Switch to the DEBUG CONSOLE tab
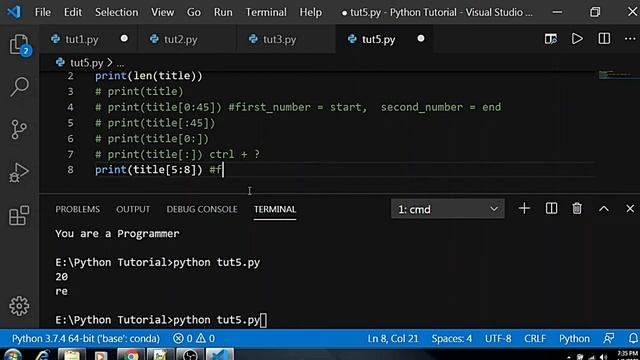The width and height of the screenshot is (640, 360). coord(202,209)
